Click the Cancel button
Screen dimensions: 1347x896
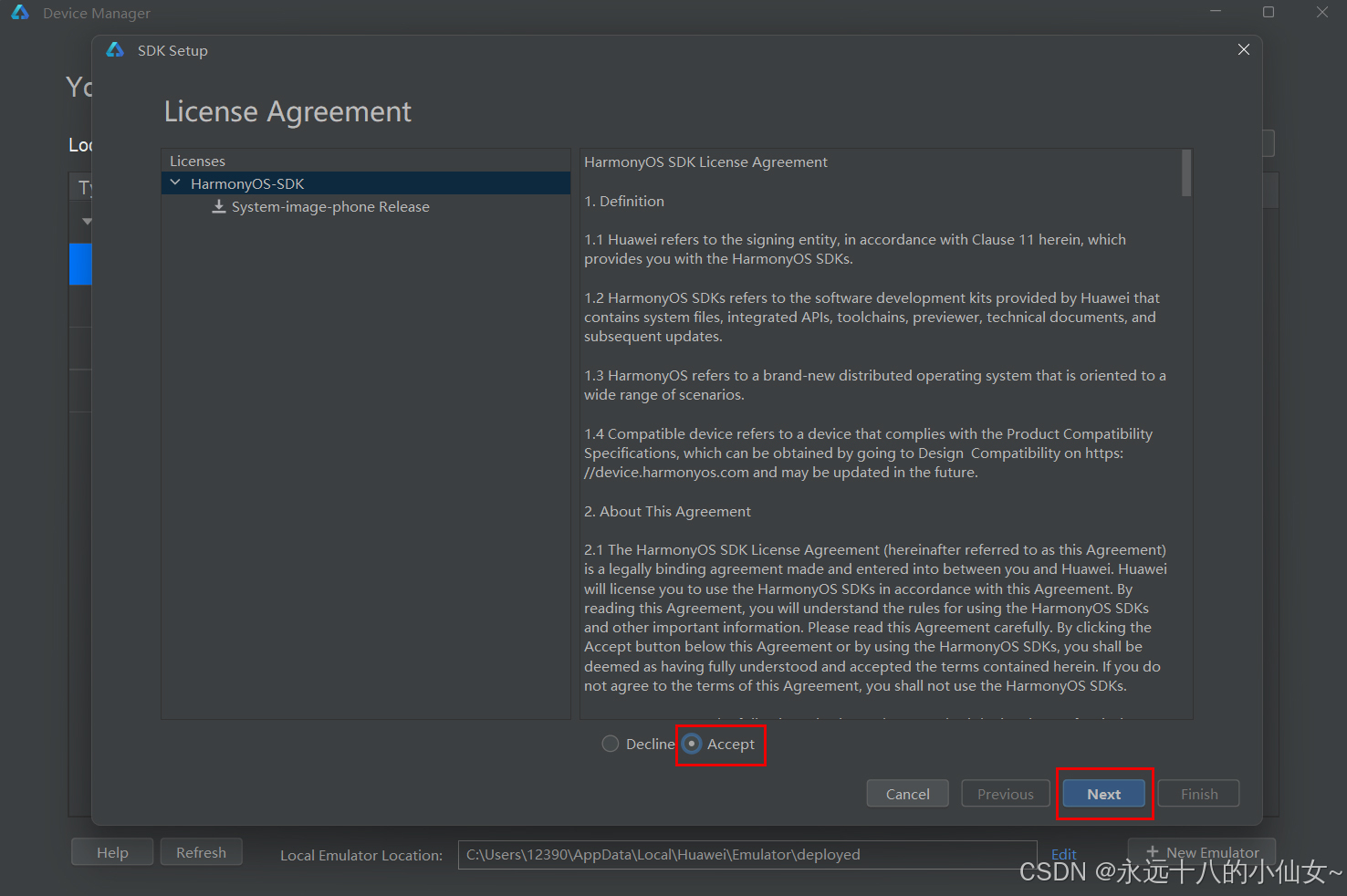pos(908,794)
